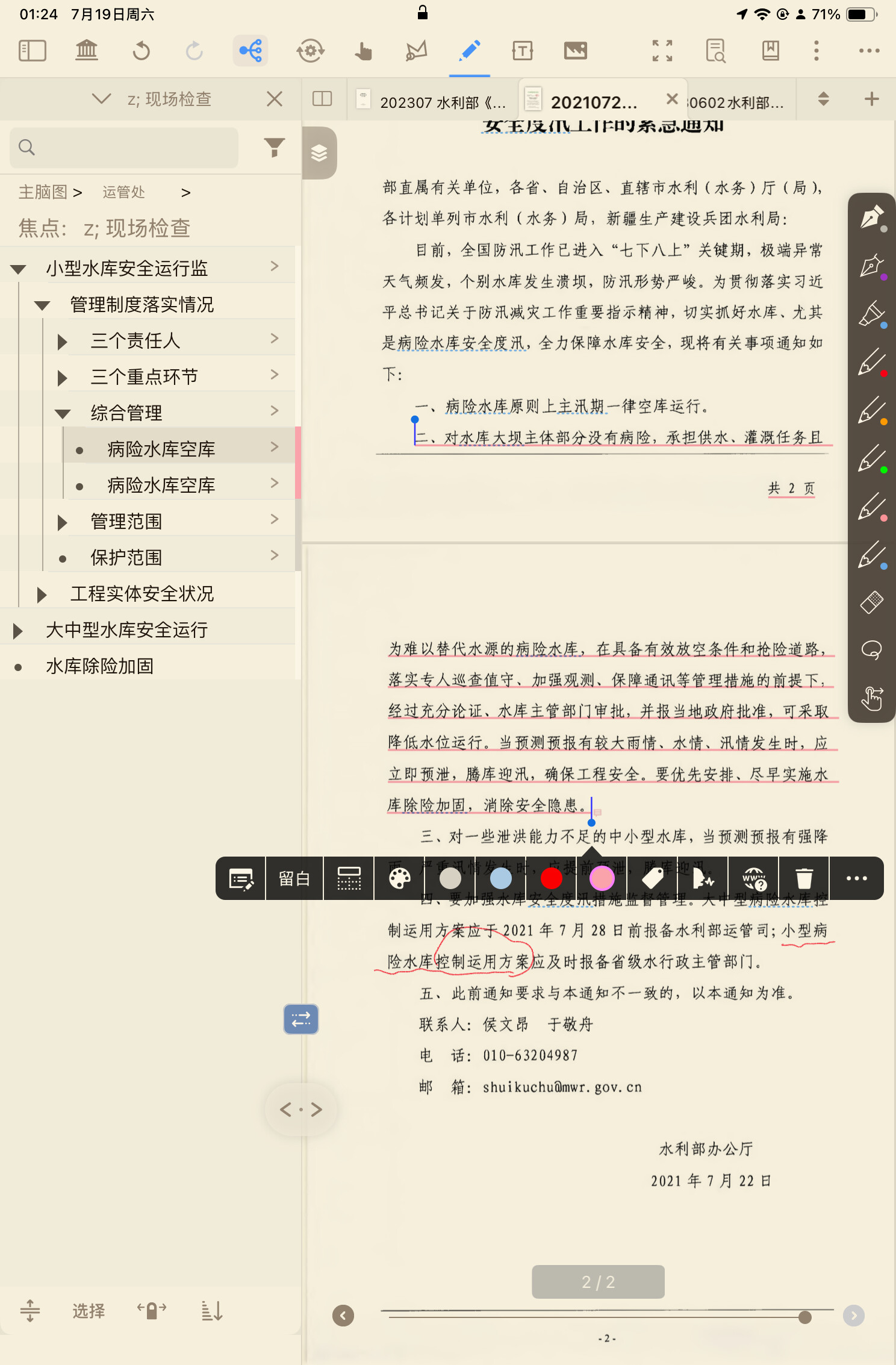This screenshot has height=1365, width=896.
Task: Select the hand touch tool
Action: [363, 51]
